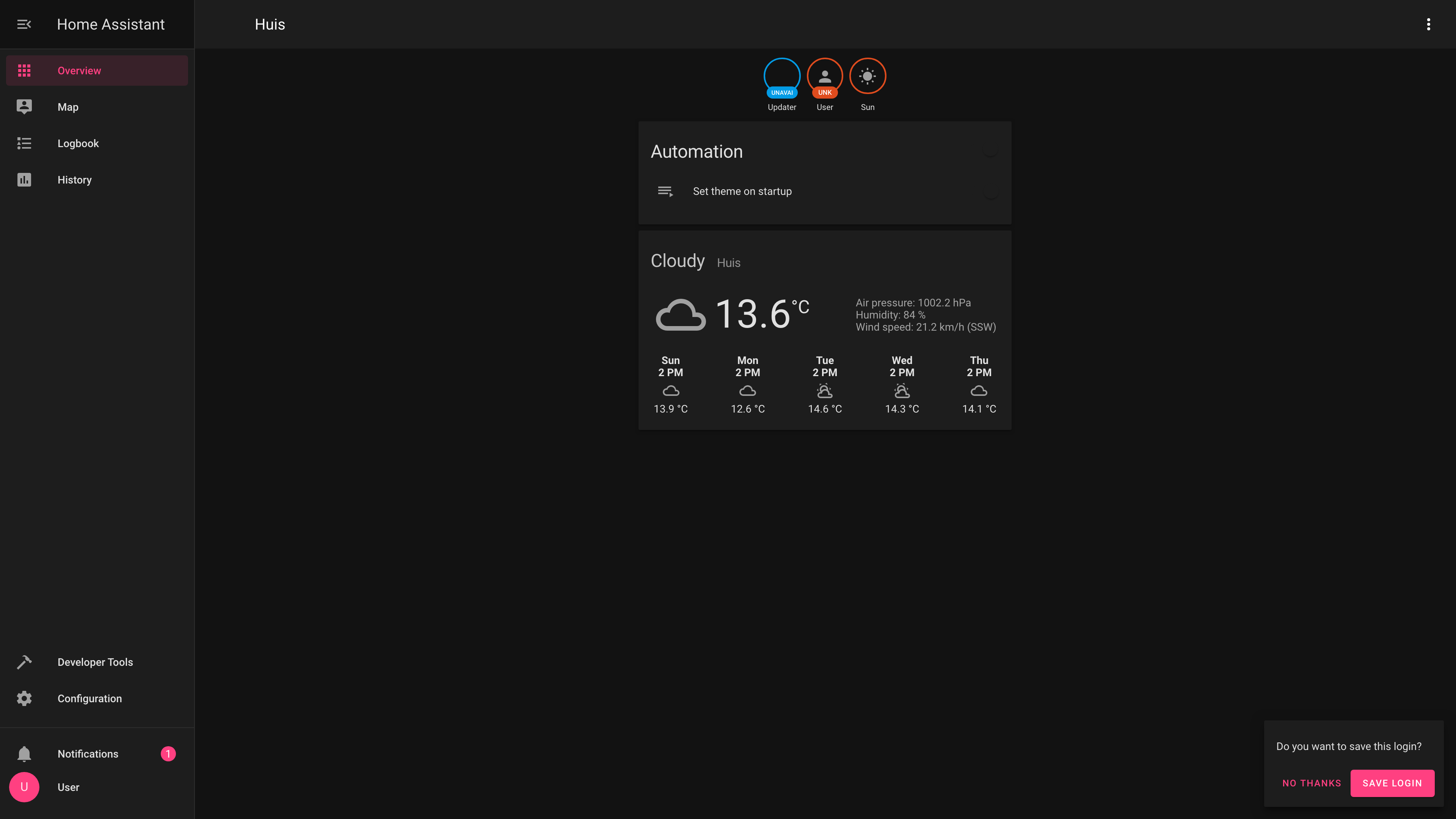Viewport: 1456px width, 819px height.
Task: Click the Wed 2 PM forecast label
Action: pos(902,366)
